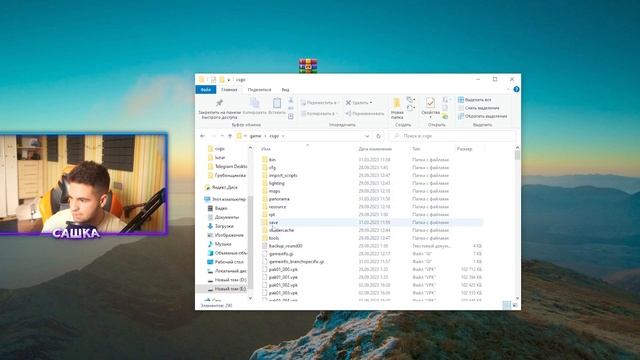
Task: Click the Help question mark icon
Action: click(x=516, y=89)
